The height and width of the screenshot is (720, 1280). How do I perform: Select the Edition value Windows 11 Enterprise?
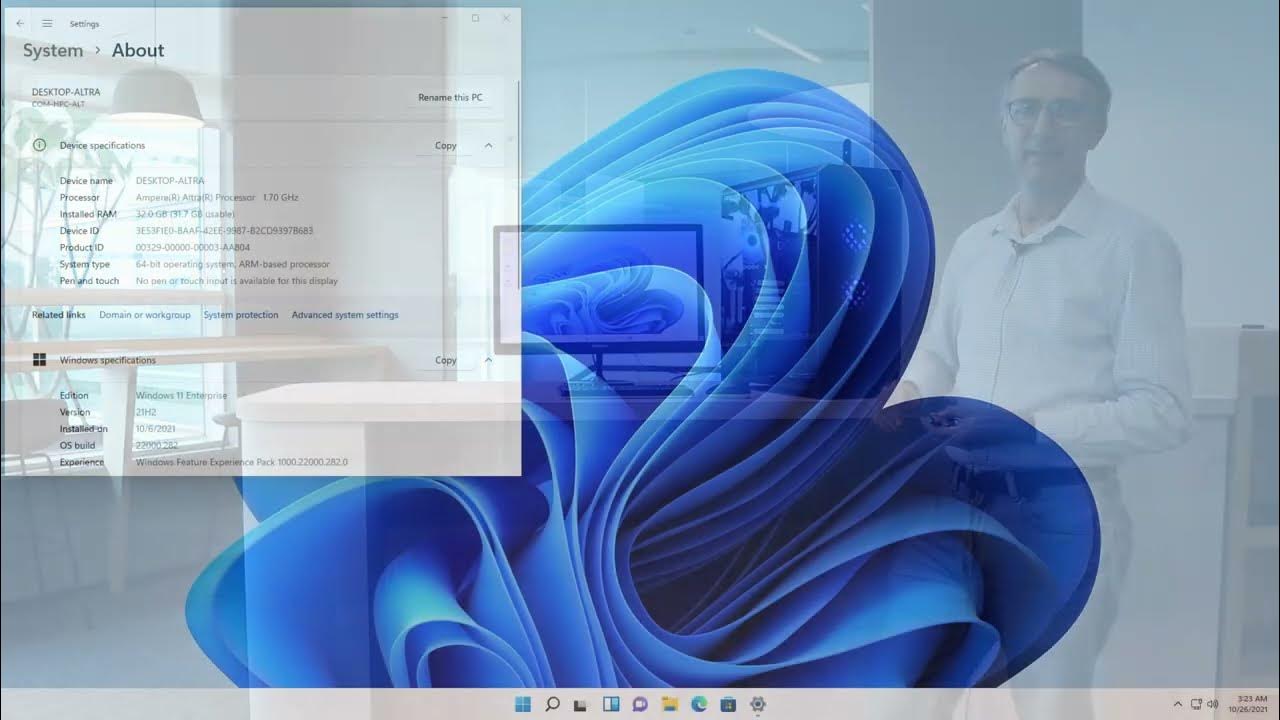pyautogui.click(x=181, y=396)
